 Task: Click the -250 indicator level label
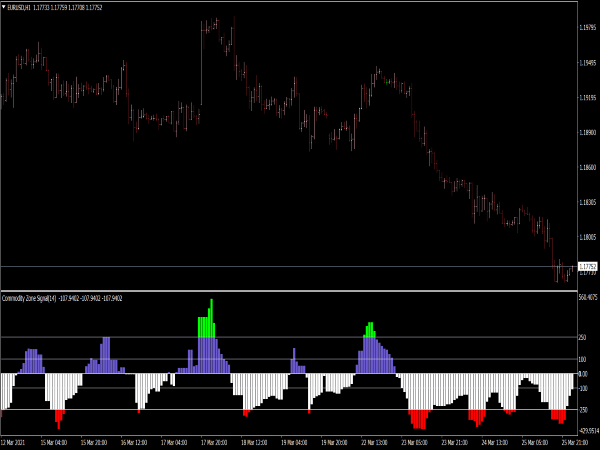tap(583, 410)
